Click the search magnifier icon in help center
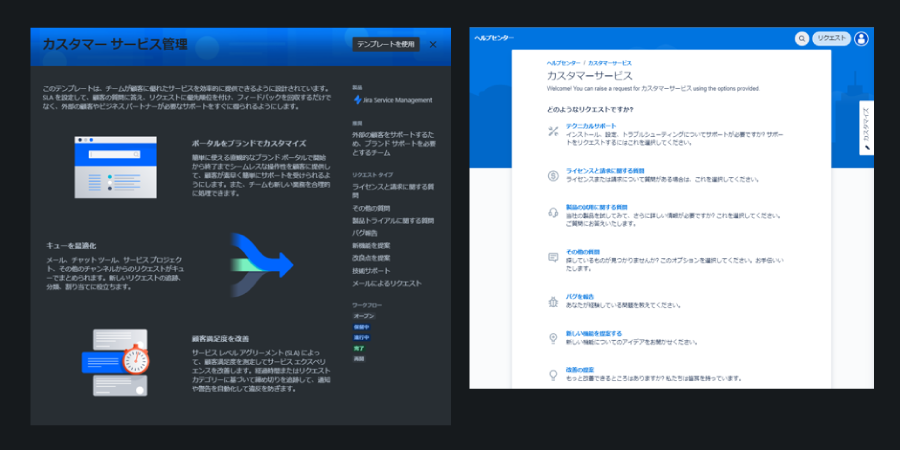This screenshot has height=450, width=900. coord(801,39)
